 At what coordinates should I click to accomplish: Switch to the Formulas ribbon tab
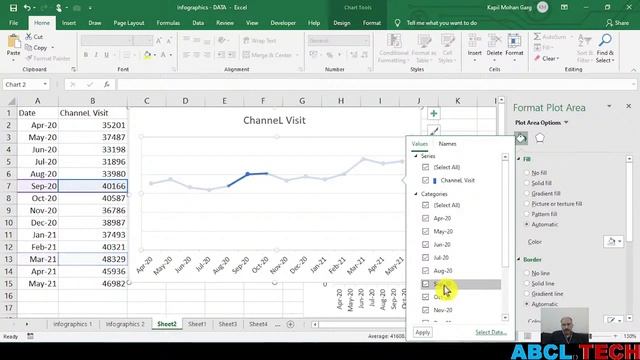(x=168, y=23)
